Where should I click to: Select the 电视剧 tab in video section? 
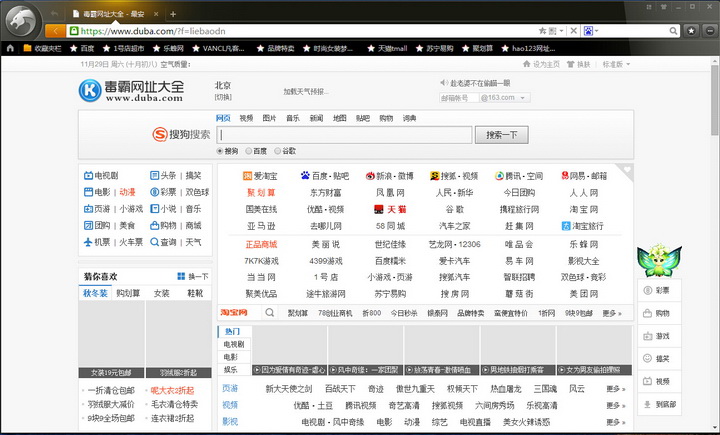click(x=234, y=344)
